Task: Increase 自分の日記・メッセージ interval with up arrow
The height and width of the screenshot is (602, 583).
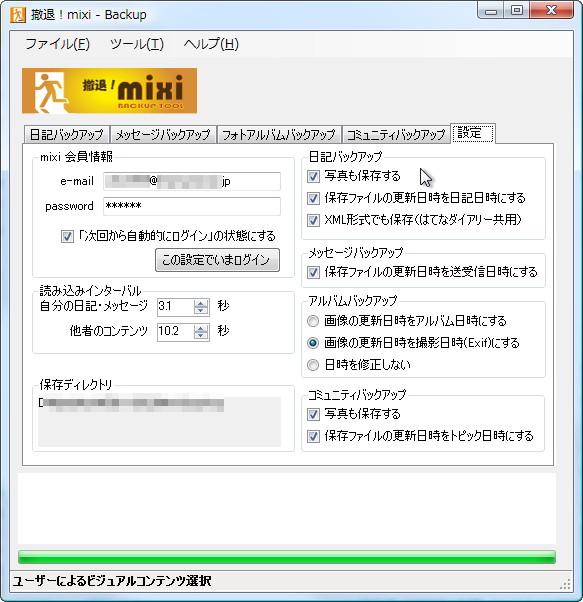Action: [x=201, y=303]
